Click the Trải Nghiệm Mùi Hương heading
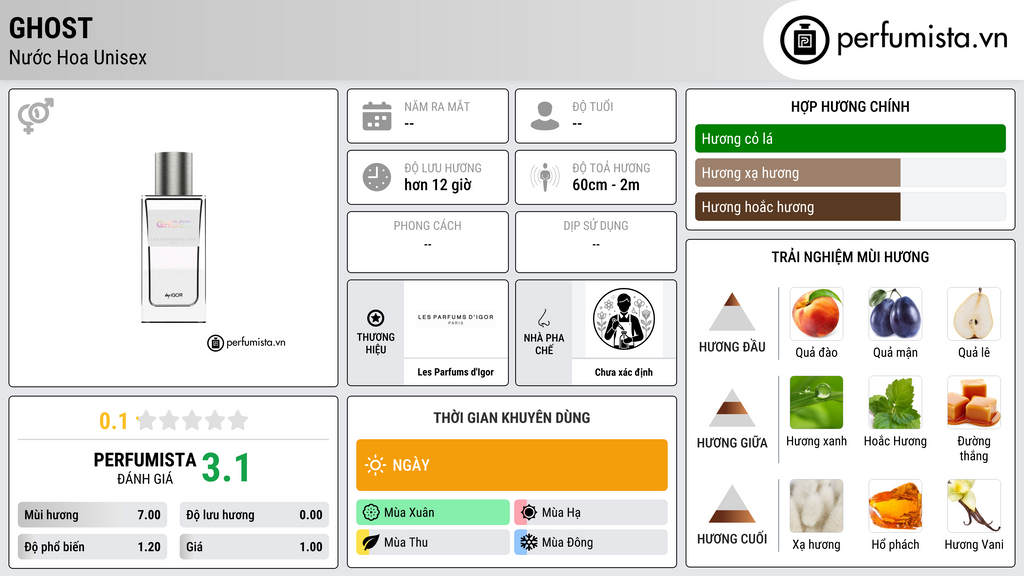This screenshot has width=1024, height=576. pyautogui.click(x=850, y=257)
